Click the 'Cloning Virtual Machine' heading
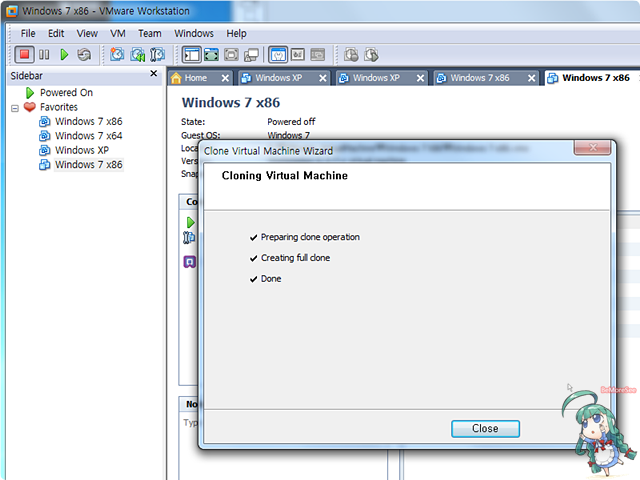The width and height of the screenshot is (640, 480). click(x=284, y=176)
